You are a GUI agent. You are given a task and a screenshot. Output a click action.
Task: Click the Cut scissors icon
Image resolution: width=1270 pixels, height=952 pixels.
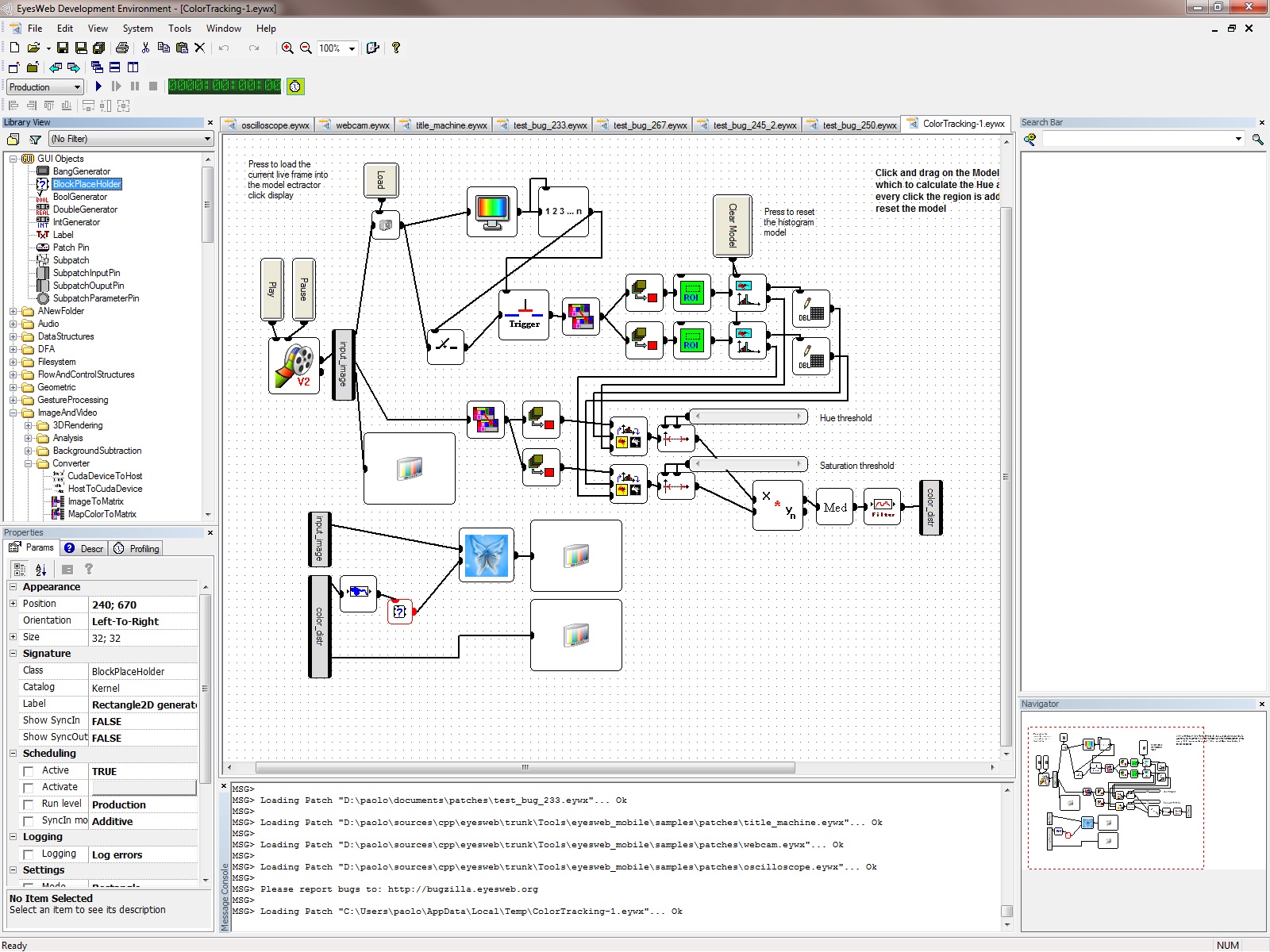click(x=145, y=48)
